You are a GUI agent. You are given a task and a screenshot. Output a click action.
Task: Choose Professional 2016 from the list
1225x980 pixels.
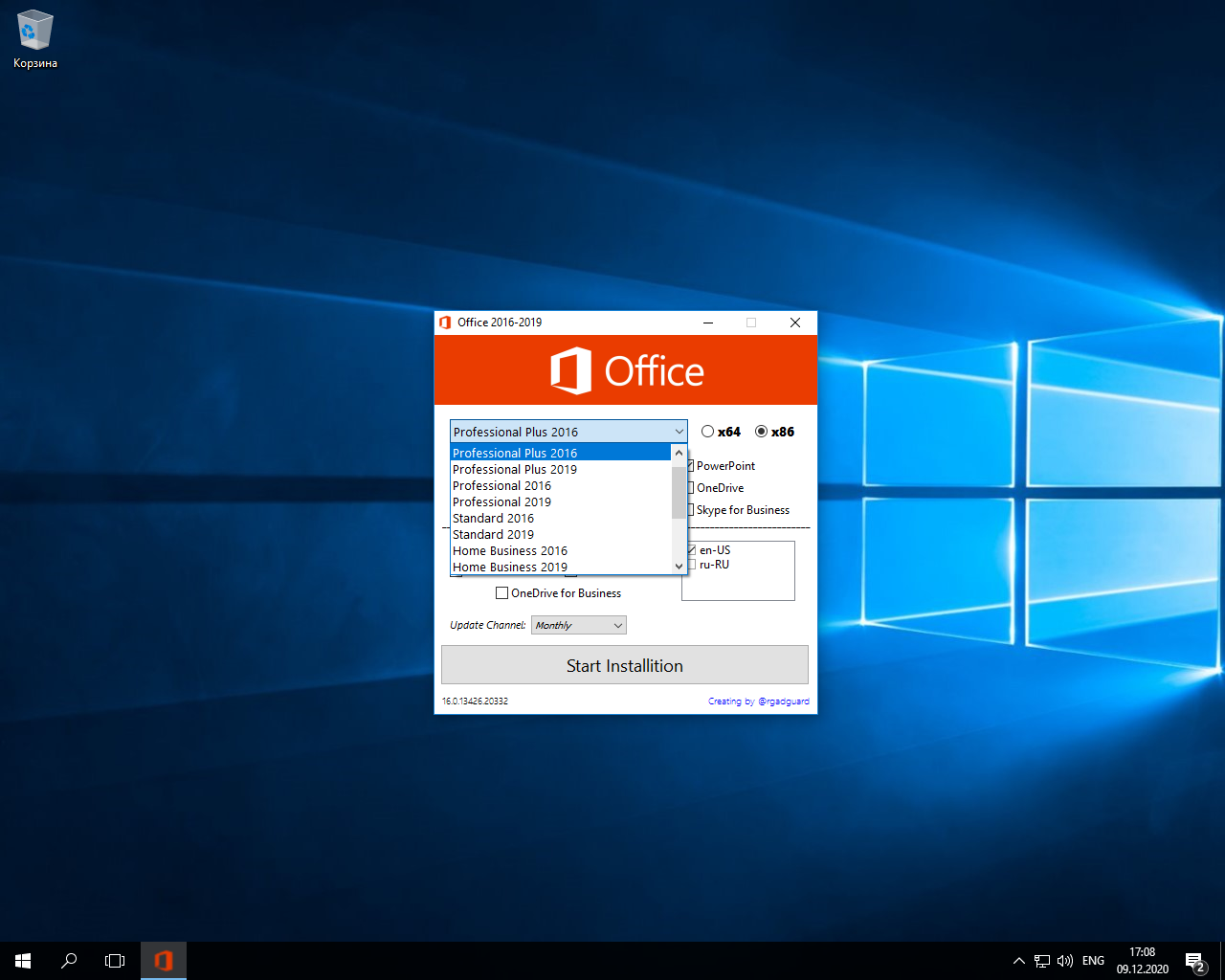point(561,485)
